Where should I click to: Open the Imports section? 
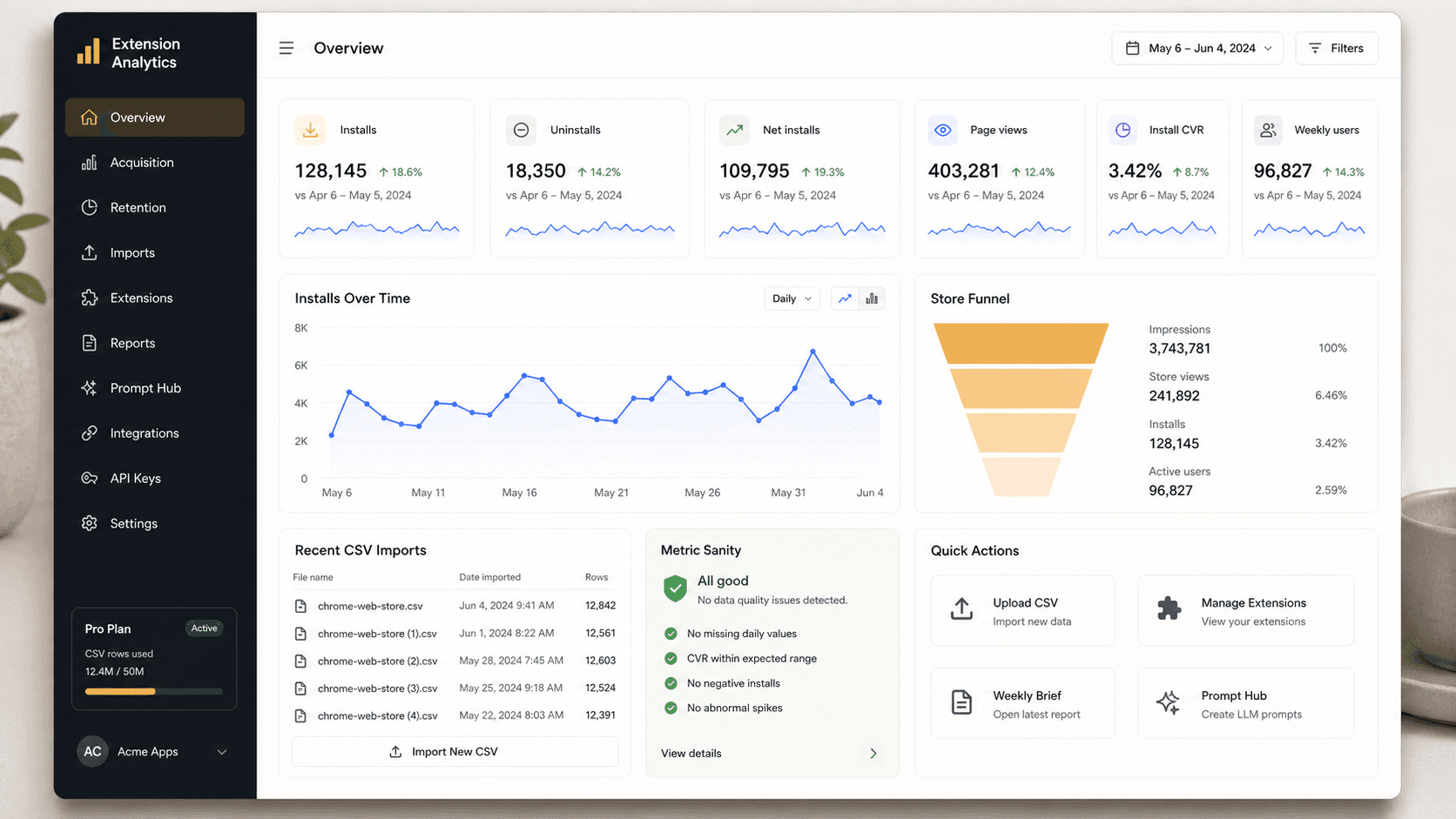[x=155, y=253]
